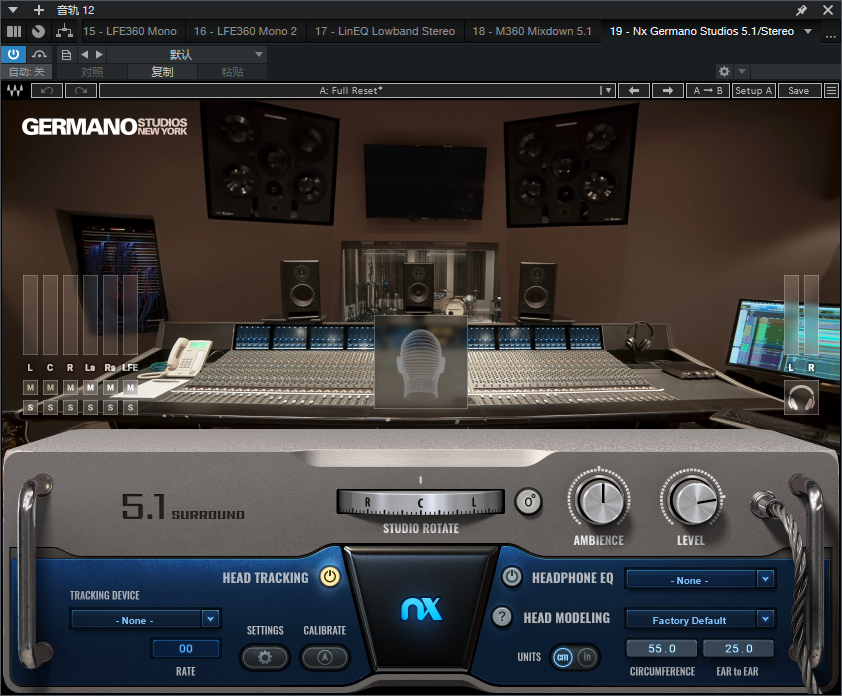Switch to 18 - M360 Mixdown 5.1 tab
Image resolution: width=842 pixels, height=696 pixels.
point(532,31)
